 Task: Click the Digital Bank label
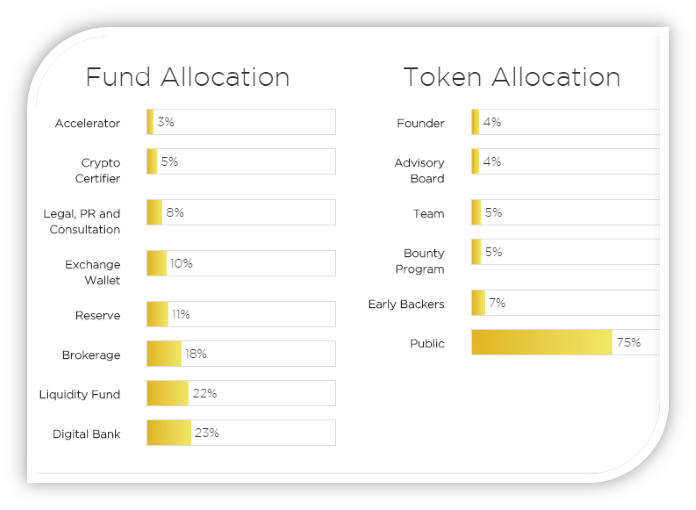[x=86, y=434]
